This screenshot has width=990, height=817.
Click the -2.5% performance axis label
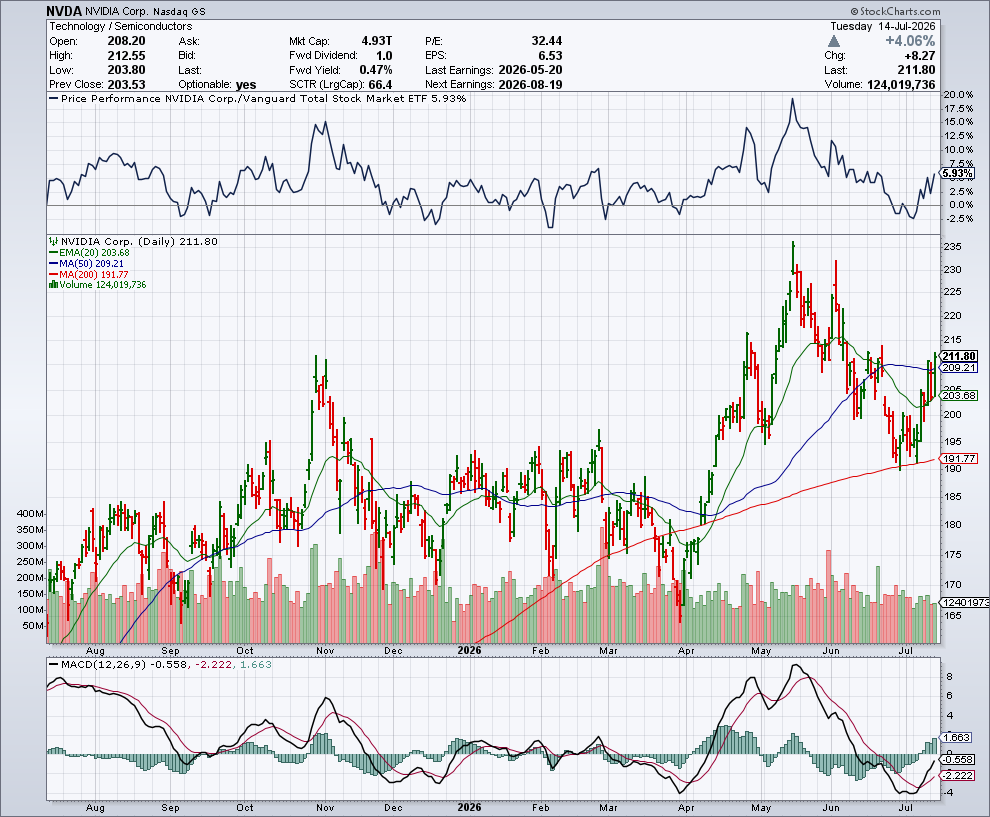(x=959, y=219)
